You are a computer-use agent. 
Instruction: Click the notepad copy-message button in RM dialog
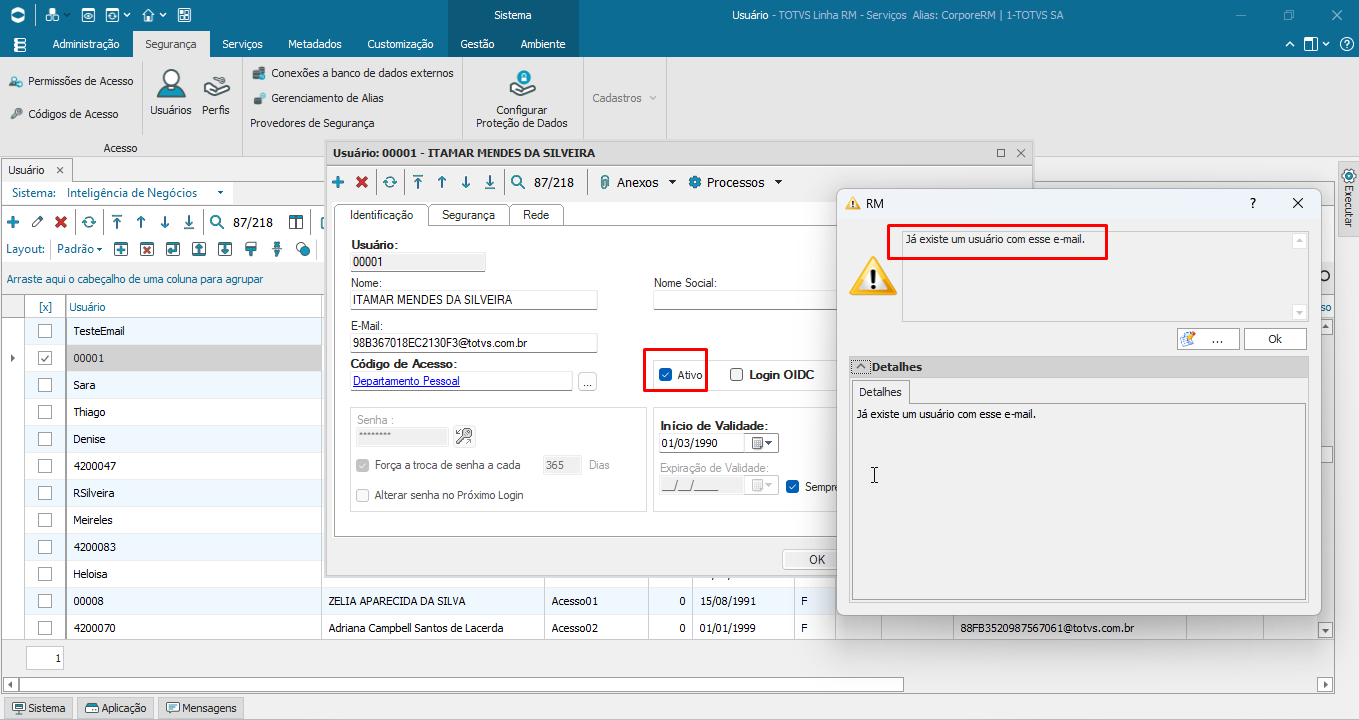click(x=1208, y=339)
